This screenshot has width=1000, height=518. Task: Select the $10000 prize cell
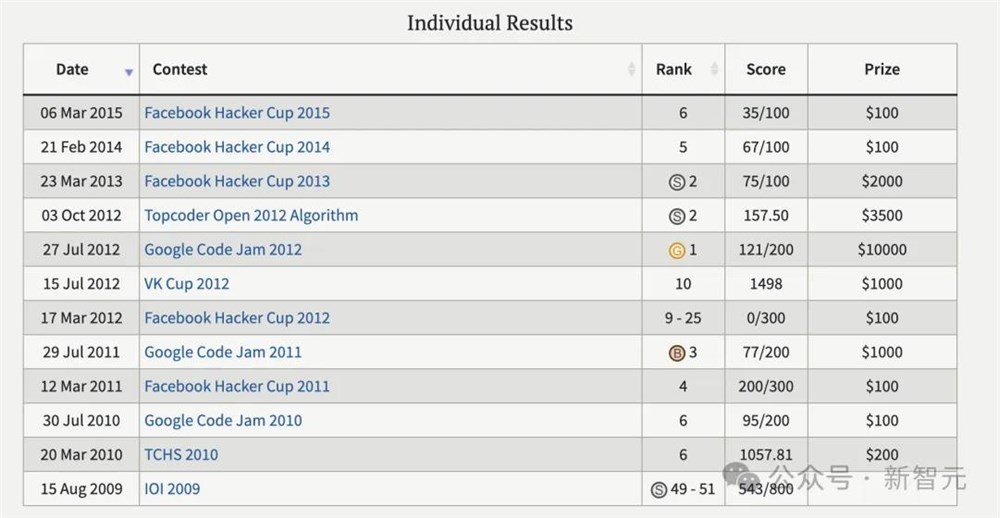point(882,249)
